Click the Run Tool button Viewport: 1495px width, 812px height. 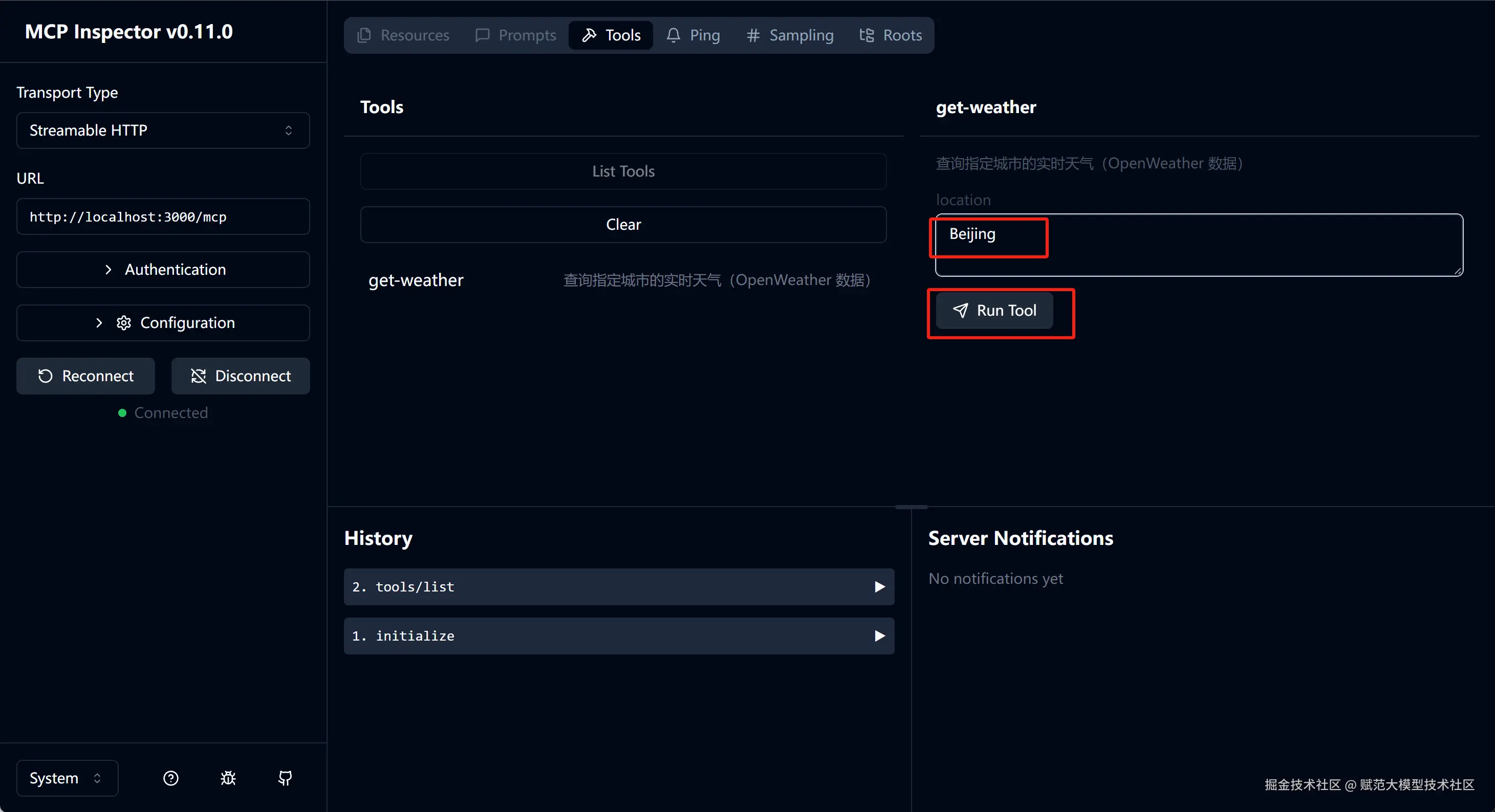995,311
